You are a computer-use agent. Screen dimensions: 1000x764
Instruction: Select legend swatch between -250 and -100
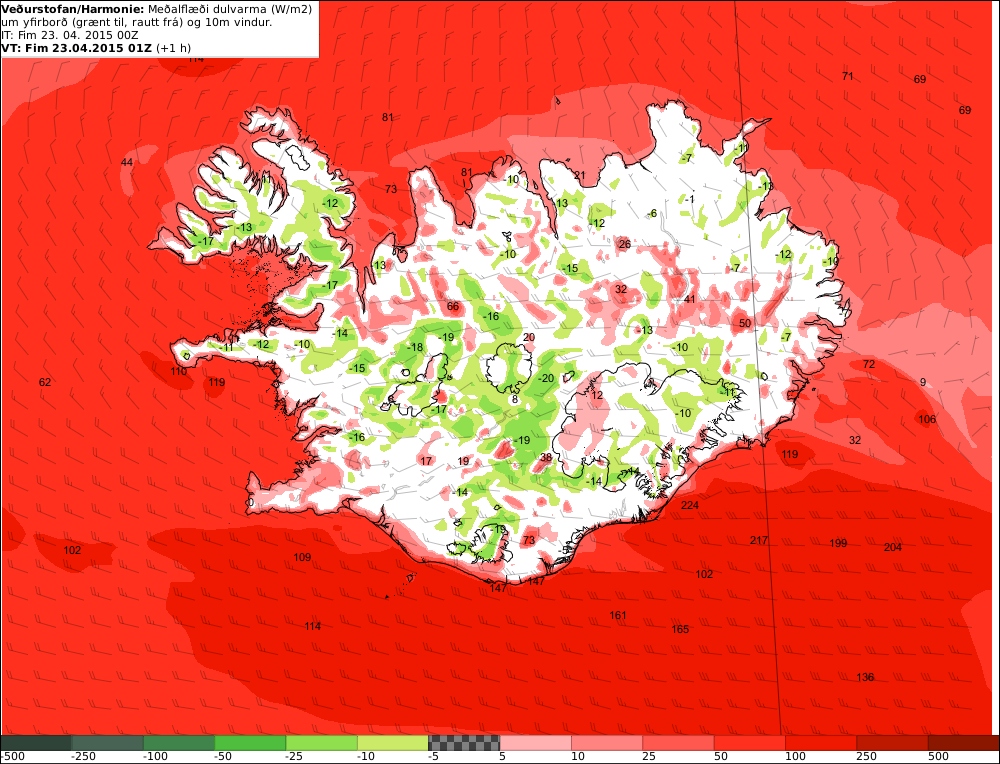click(107, 742)
